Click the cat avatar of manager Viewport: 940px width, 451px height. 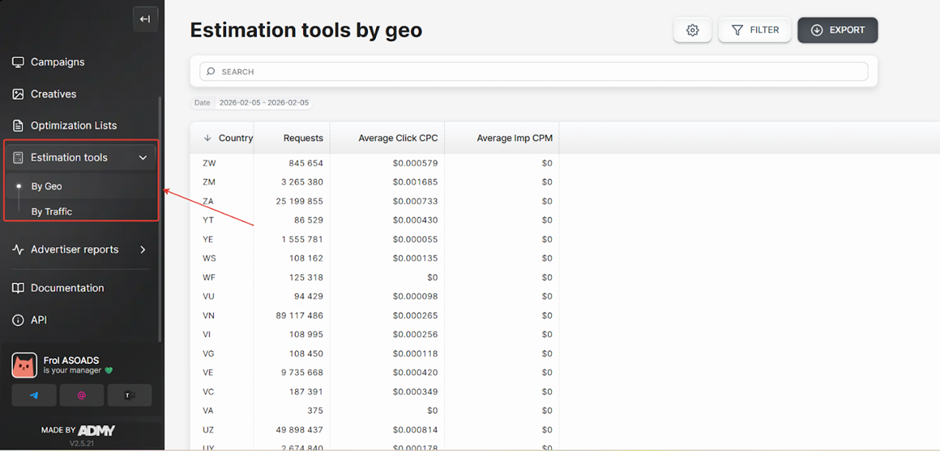(x=24, y=365)
